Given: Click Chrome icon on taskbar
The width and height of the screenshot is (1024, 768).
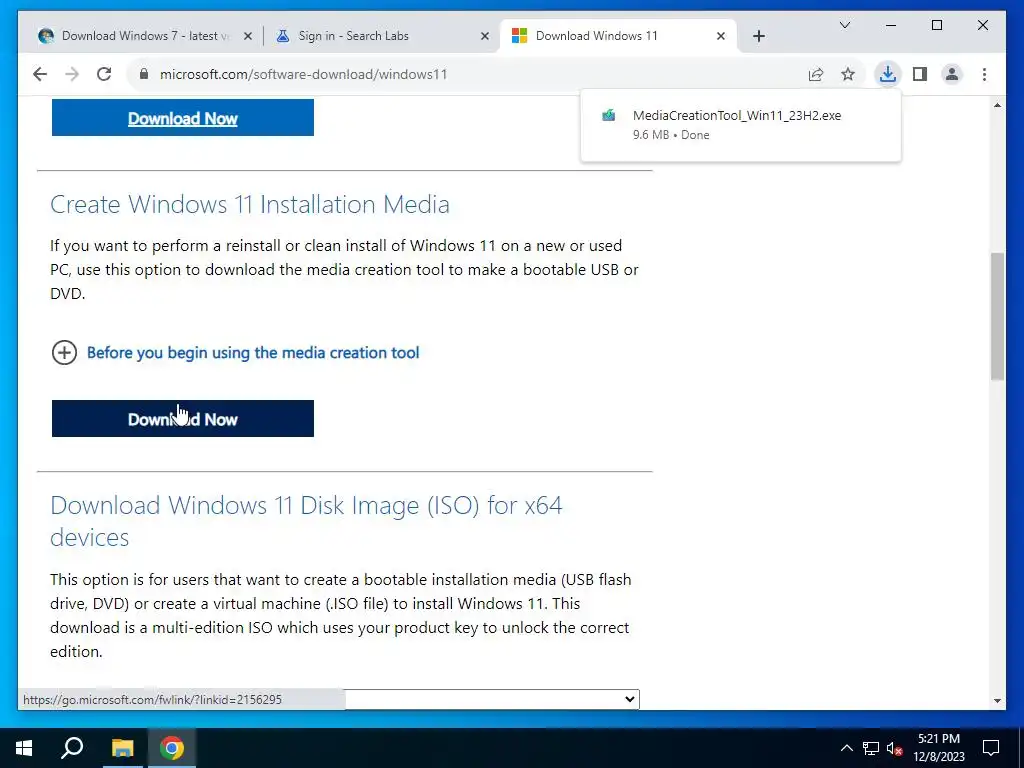Looking at the screenshot, I should tap(172, 748).
